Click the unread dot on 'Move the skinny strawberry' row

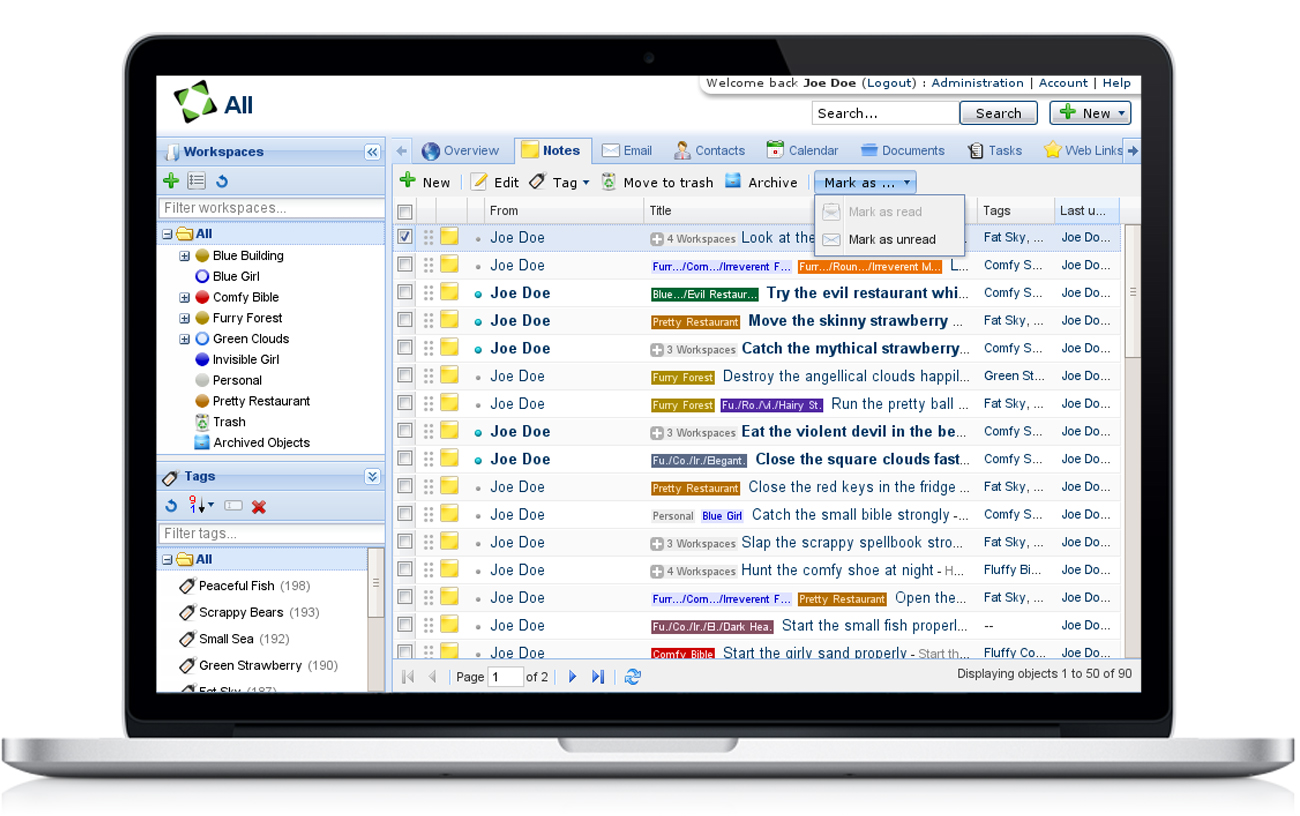coord(479,322)
